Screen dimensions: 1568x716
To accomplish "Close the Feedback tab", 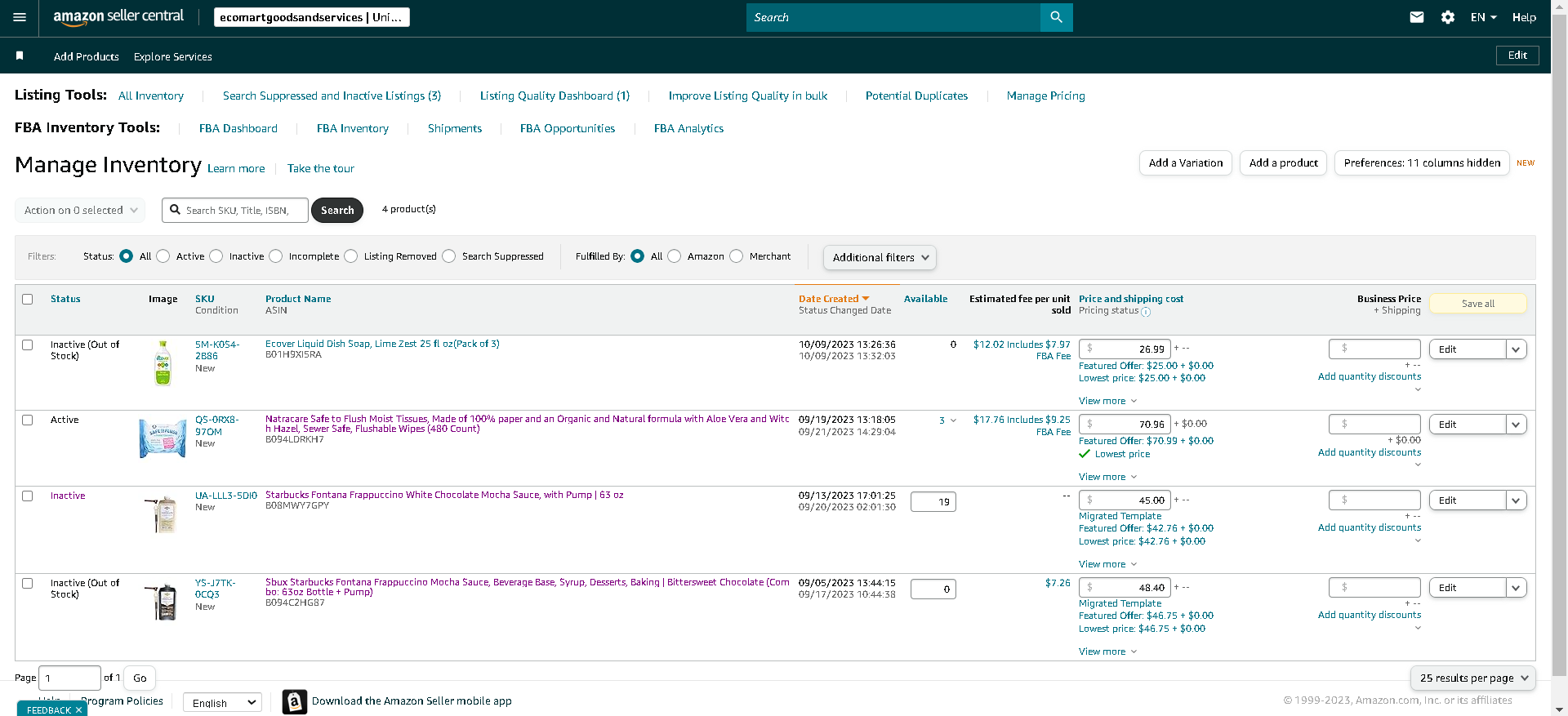I will pyautogui.click(x=78, y=710).
